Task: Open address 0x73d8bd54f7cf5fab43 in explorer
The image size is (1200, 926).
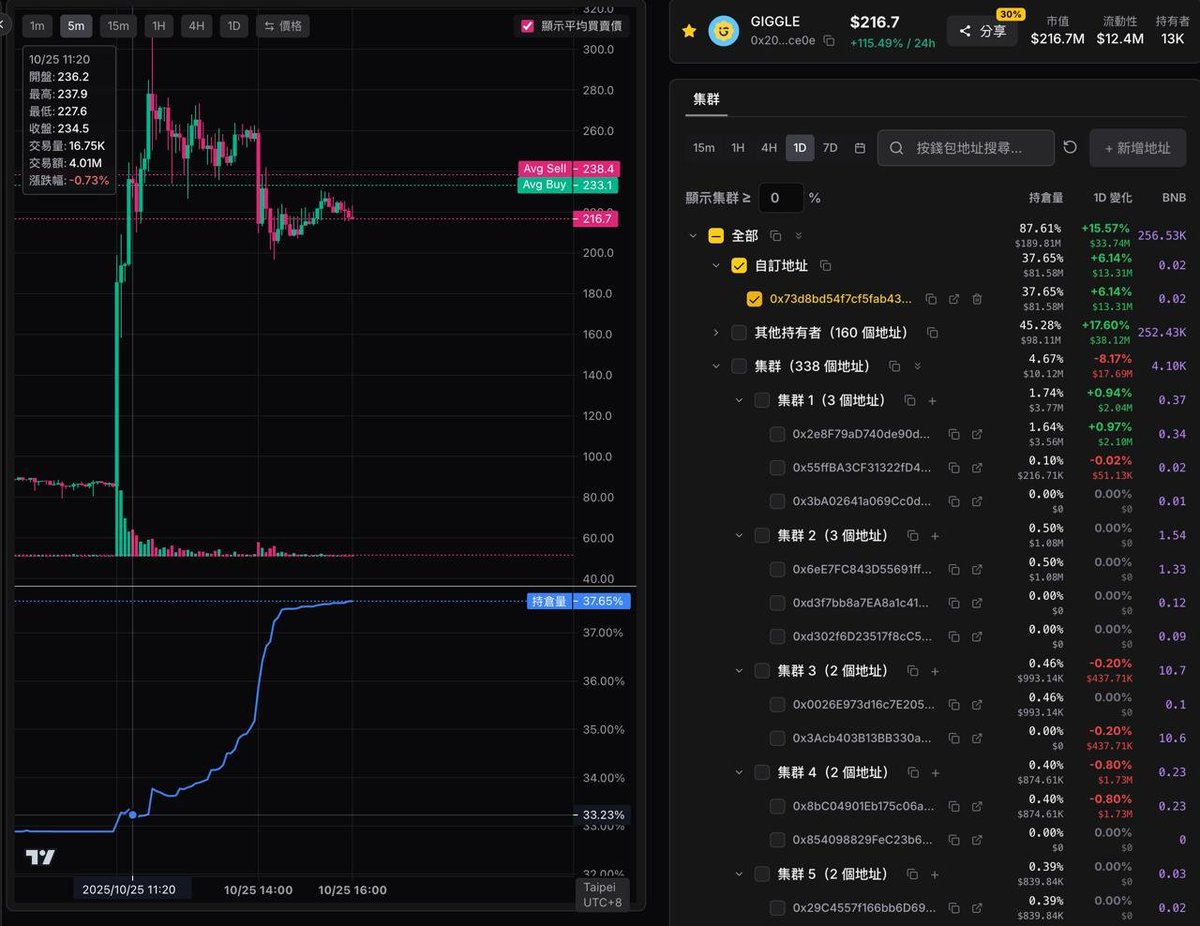Action: [x=954, y=299]
